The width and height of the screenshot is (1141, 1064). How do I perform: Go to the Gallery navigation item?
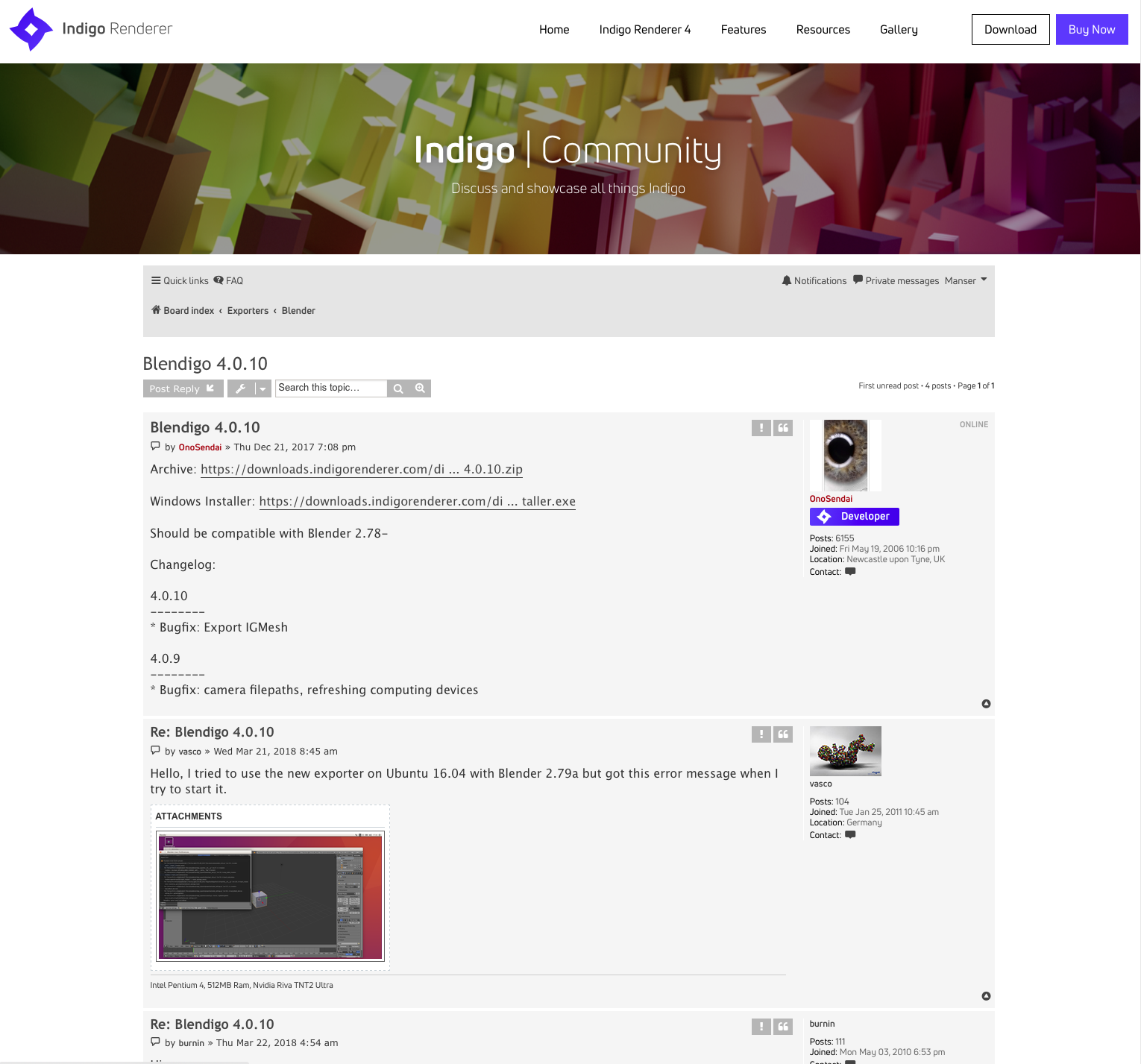click(898, 30)
